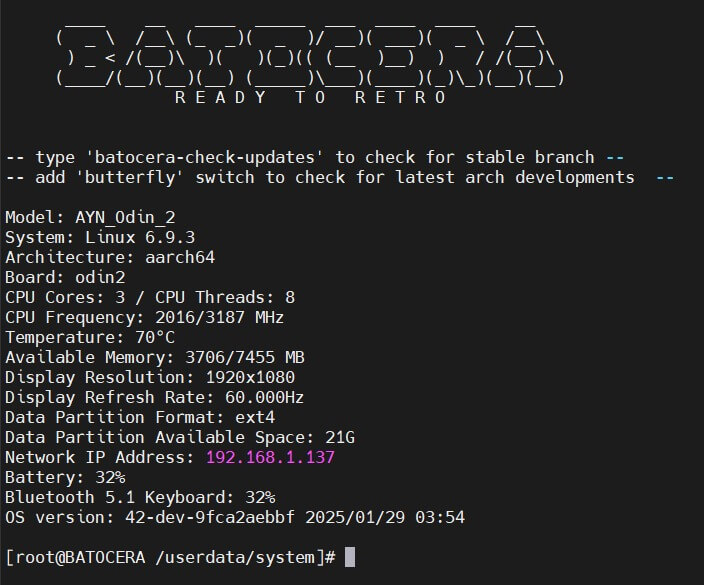
Task: Click the word 'butterfly' in the hint line
Action: point(130,178)
